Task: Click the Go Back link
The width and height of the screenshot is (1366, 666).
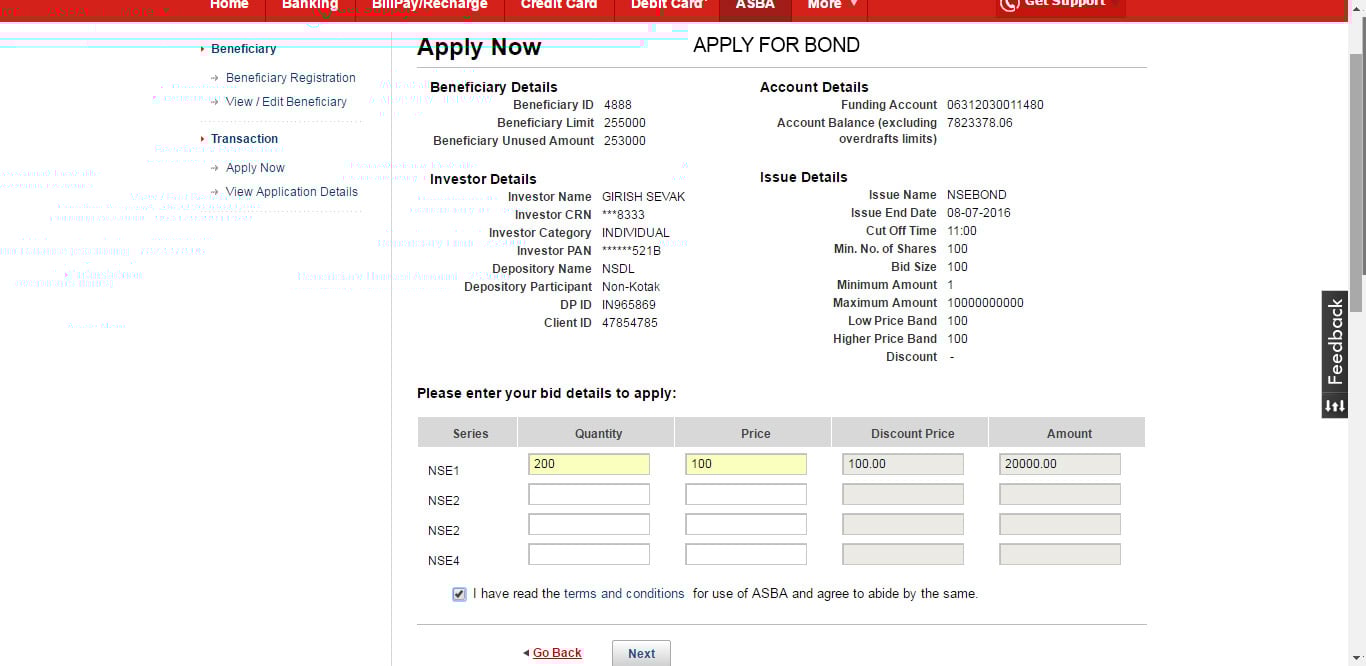Action: coord(556,653)
